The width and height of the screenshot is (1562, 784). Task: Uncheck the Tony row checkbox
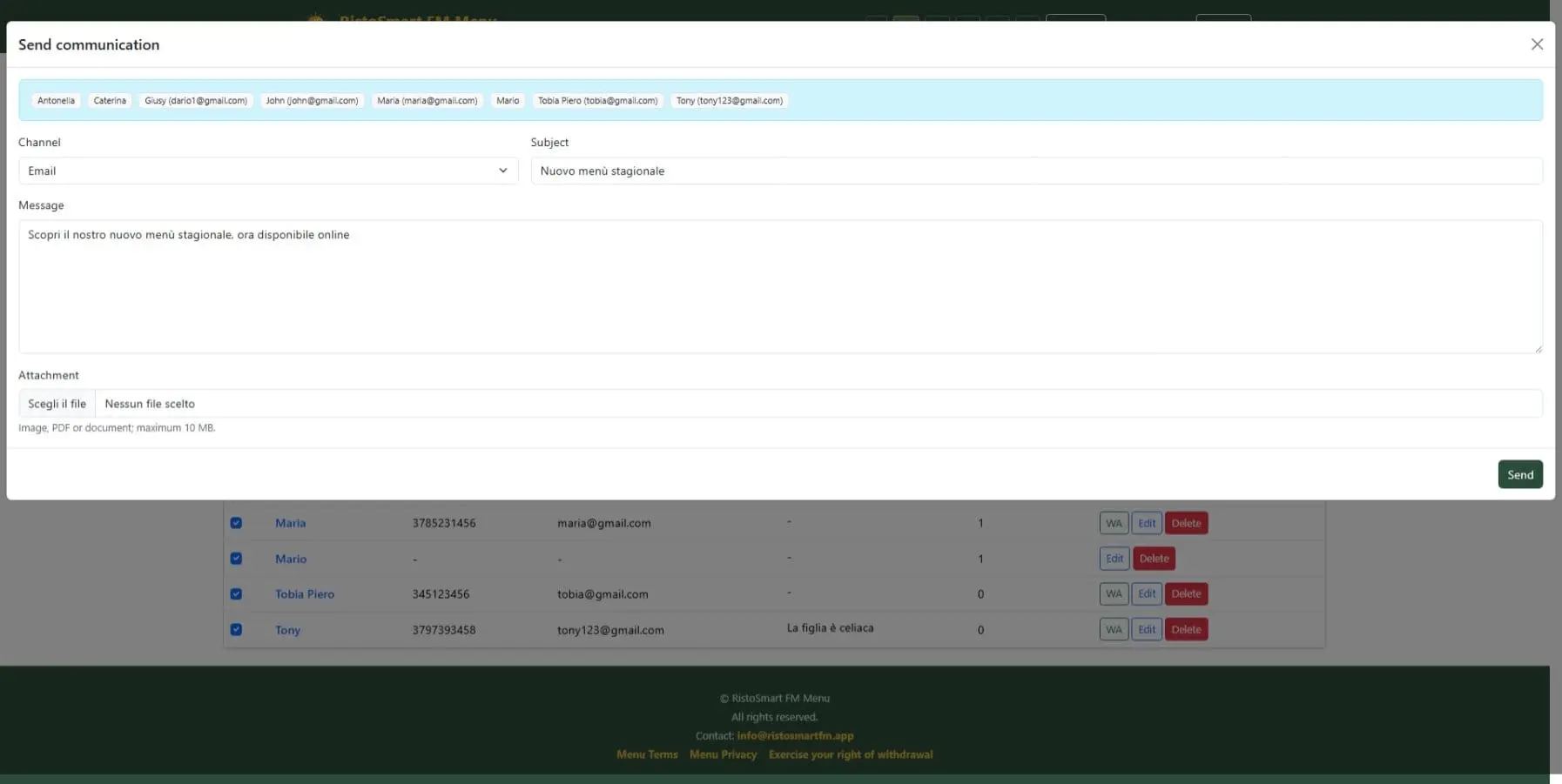(x=236, y=629)
